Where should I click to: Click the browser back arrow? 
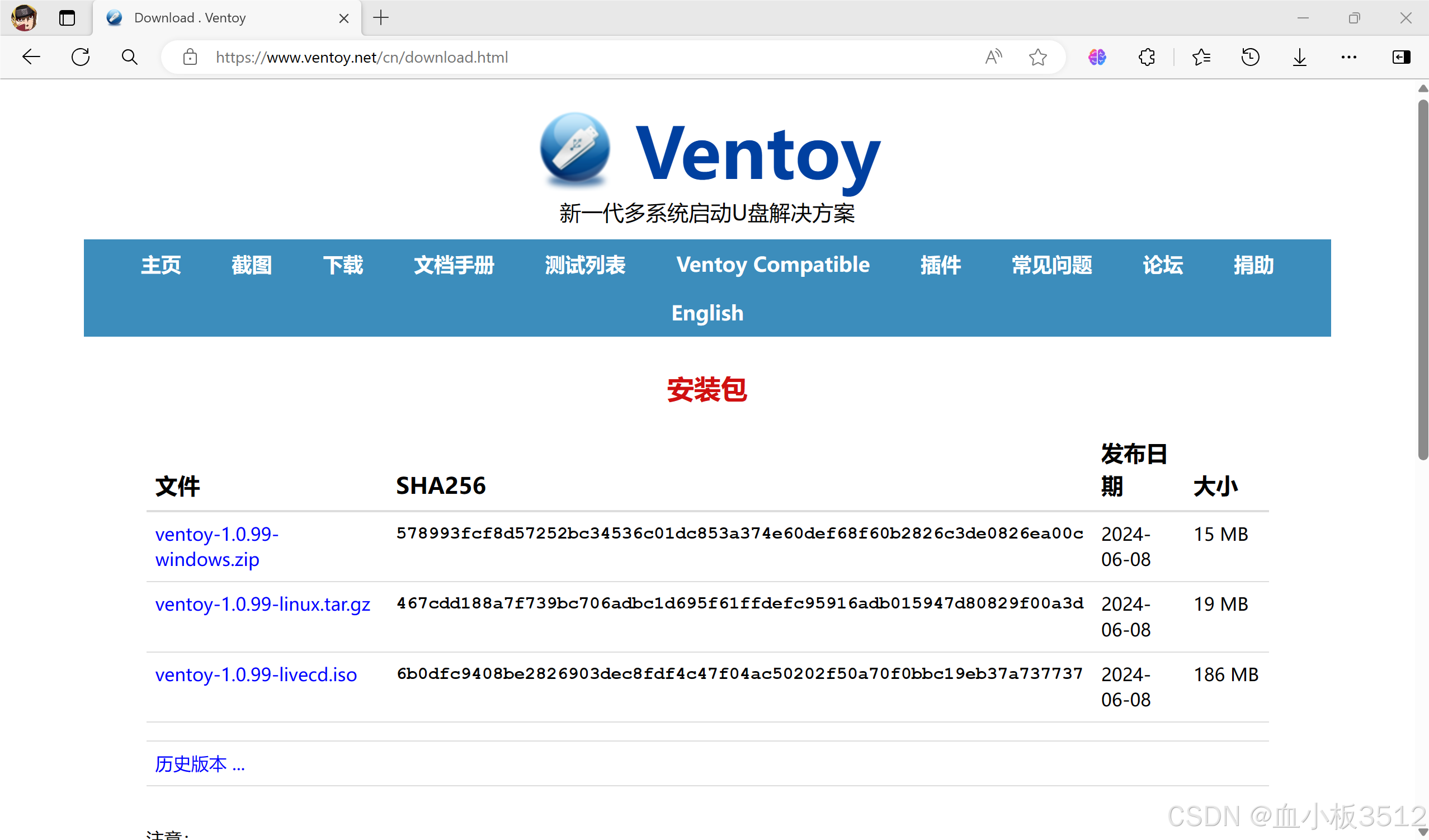click(x=31, y=56)
